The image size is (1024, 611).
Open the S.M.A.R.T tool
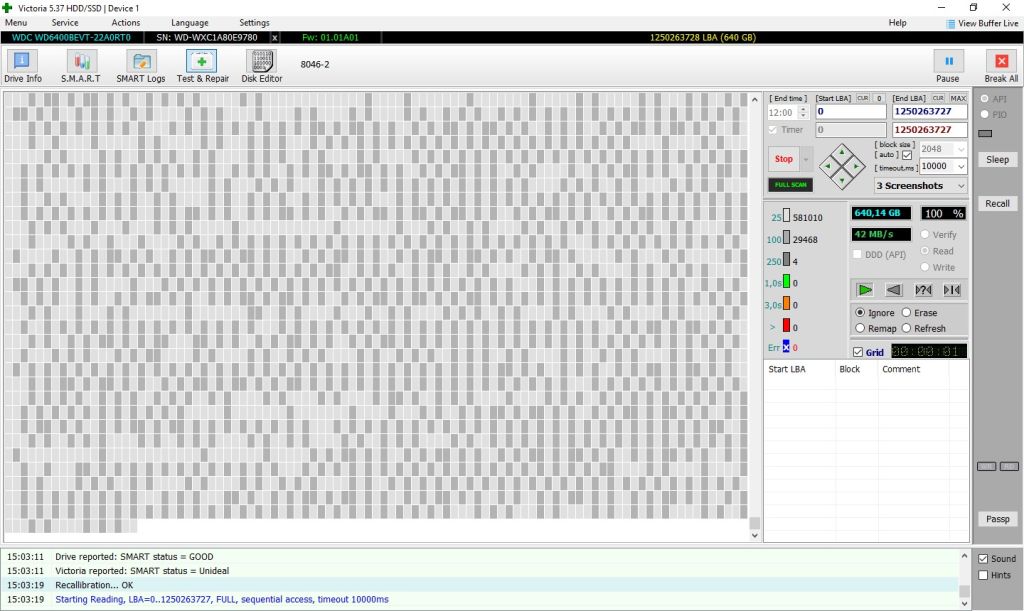81,66
